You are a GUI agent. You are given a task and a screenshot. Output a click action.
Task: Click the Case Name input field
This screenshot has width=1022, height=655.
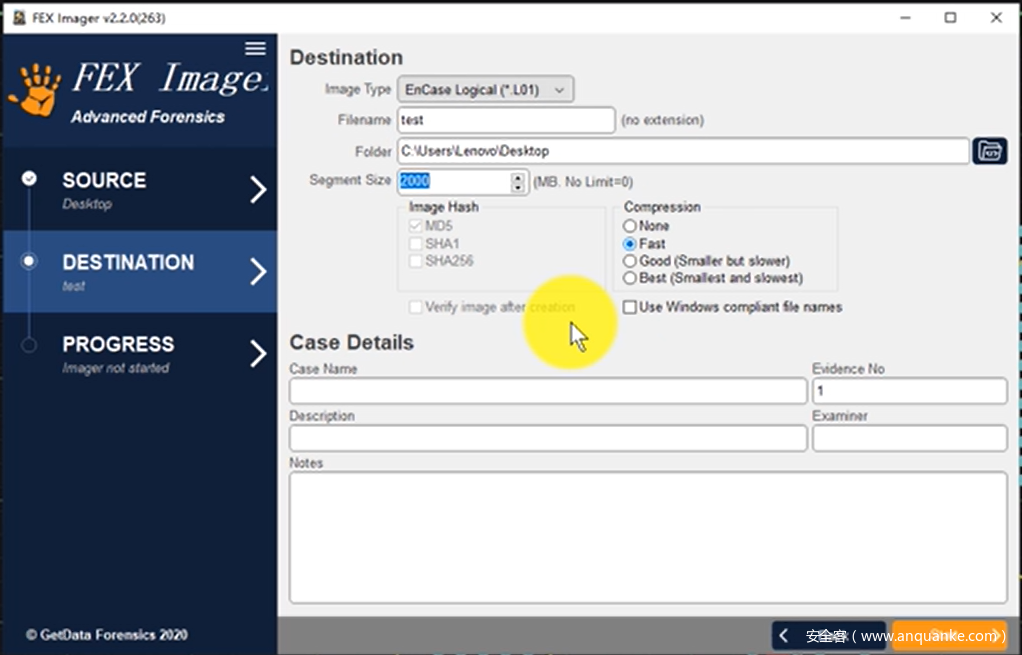pos(548,391)
